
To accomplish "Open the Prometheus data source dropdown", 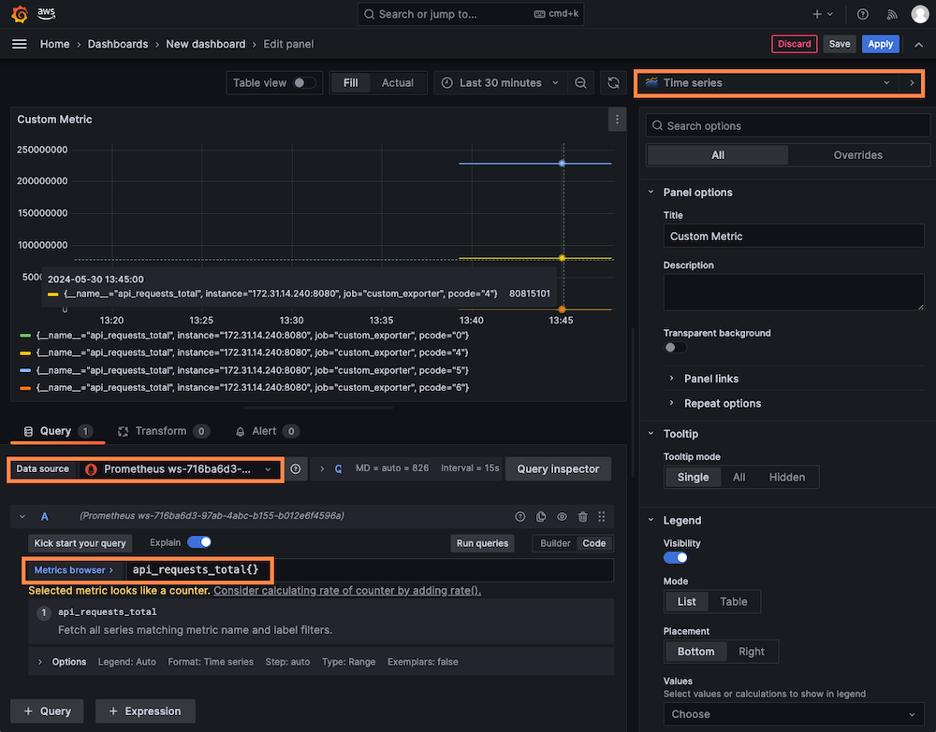I will tap(178, 469).
